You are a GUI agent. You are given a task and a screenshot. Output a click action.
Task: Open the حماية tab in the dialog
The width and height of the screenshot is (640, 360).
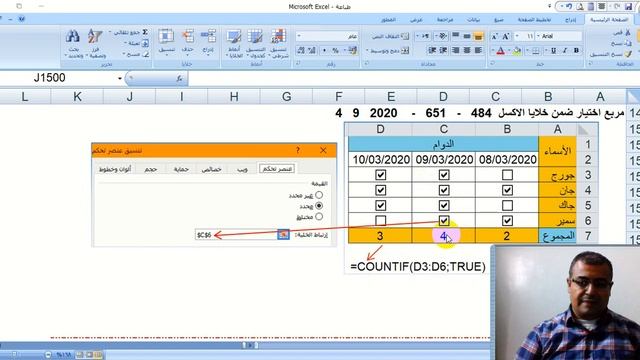[181, 169]
